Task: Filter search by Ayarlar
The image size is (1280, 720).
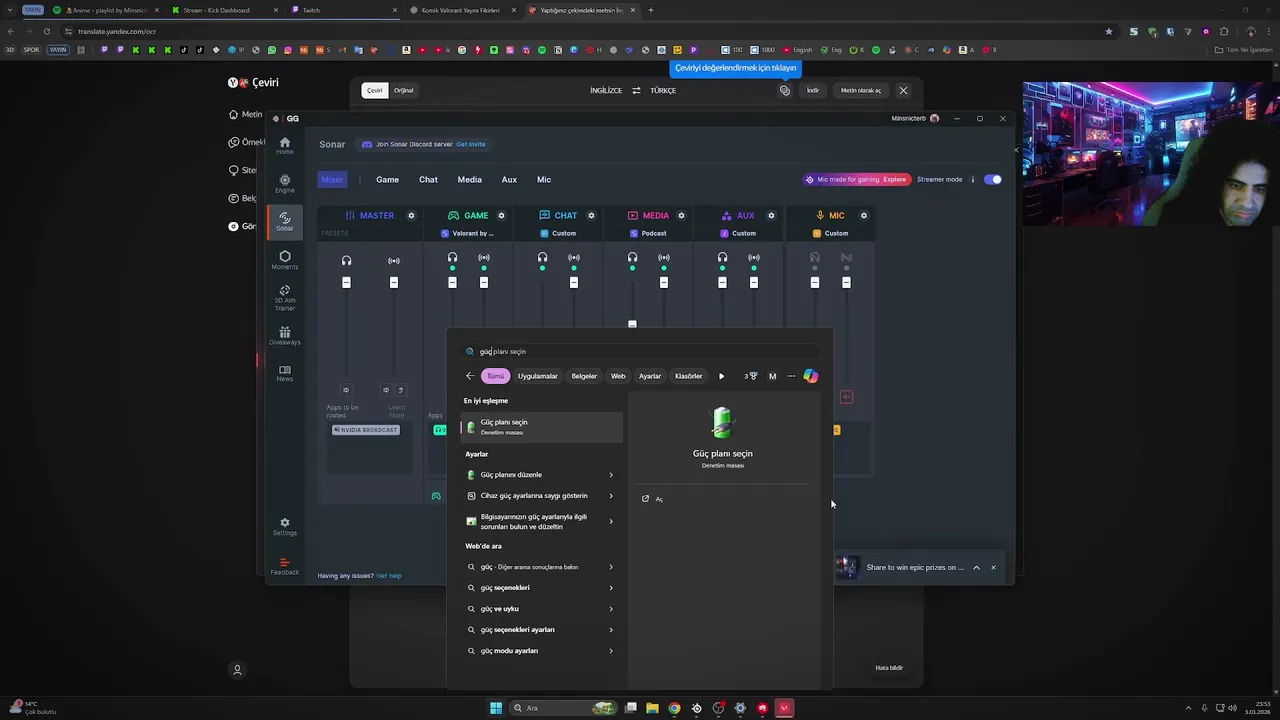Action: click(x=650, y=376)
